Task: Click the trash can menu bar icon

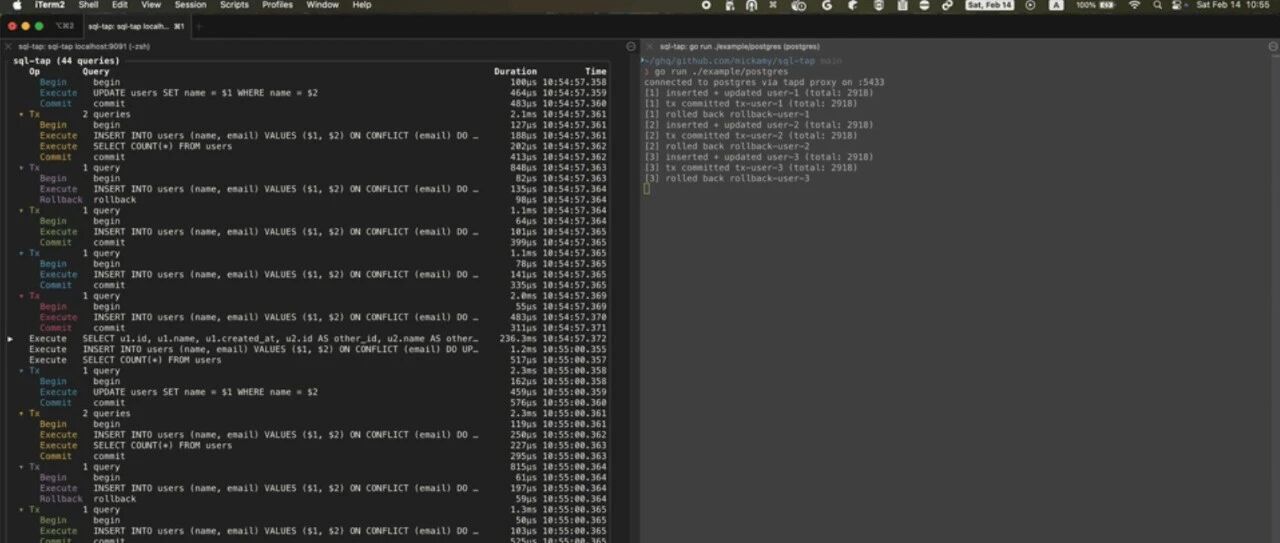Action: [x=902, y=5]
